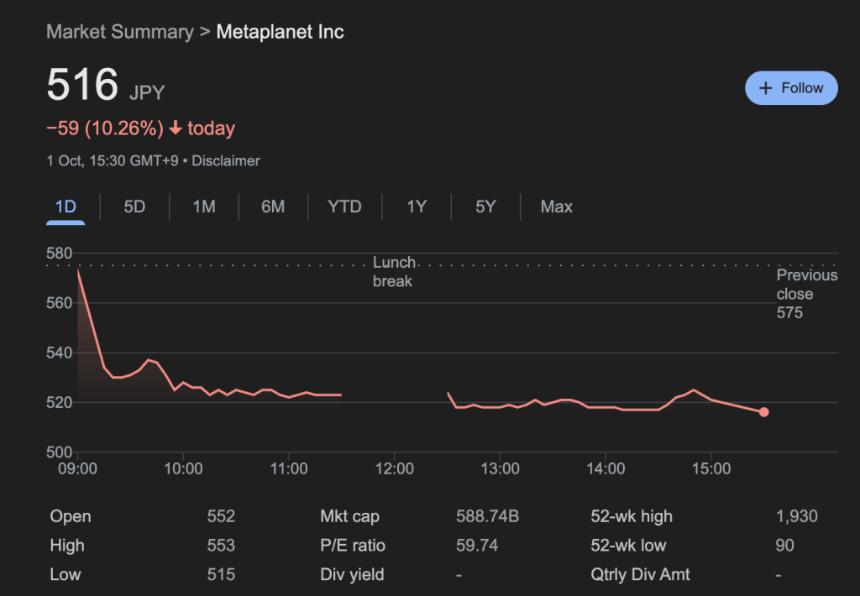Click the Lunch break annotation on chart
This screenshot has height=596, width=860.
(x=393, y=271)
